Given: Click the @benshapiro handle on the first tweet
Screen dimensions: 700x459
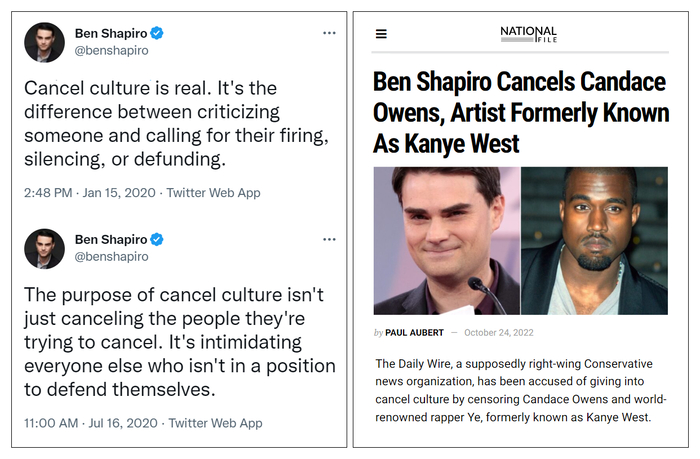Looking at the screenshot, I should pos(112,52).
